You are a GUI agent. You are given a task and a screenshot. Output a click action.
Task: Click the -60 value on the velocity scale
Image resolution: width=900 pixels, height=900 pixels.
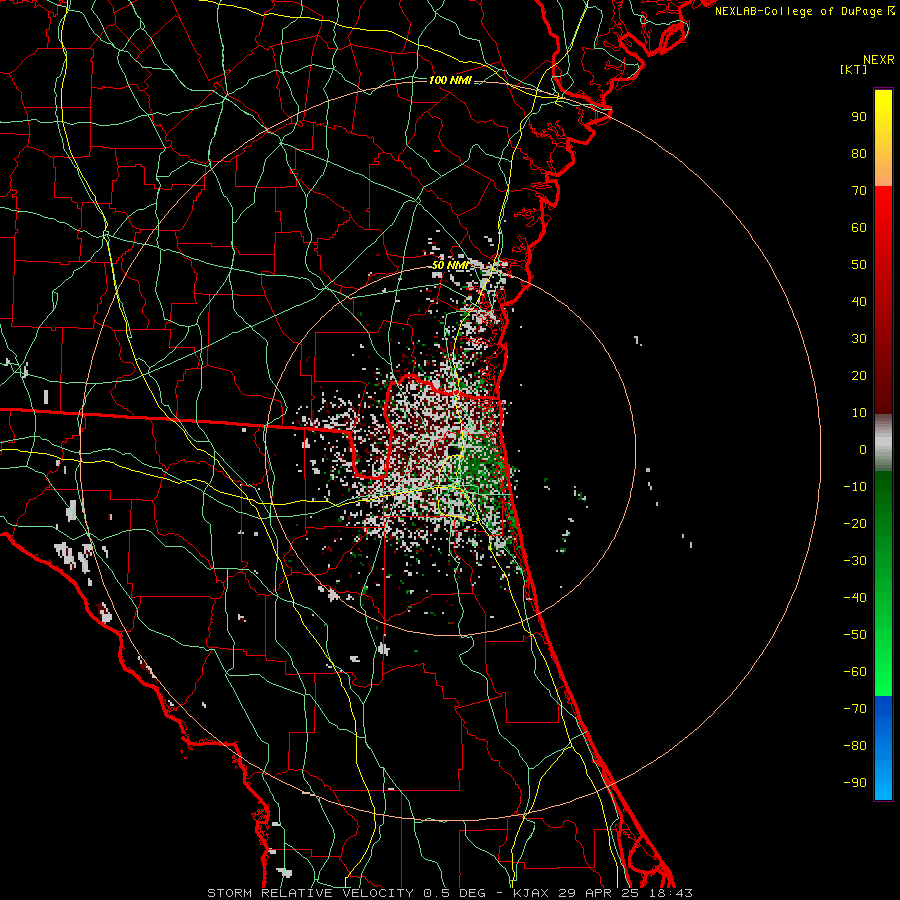[x=855, y=672]
